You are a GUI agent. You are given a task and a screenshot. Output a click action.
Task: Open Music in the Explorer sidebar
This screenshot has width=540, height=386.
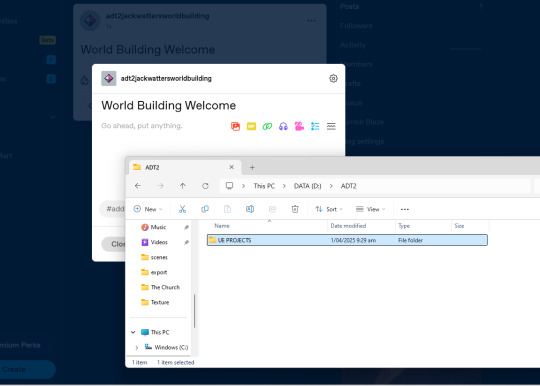pos(158,227)
